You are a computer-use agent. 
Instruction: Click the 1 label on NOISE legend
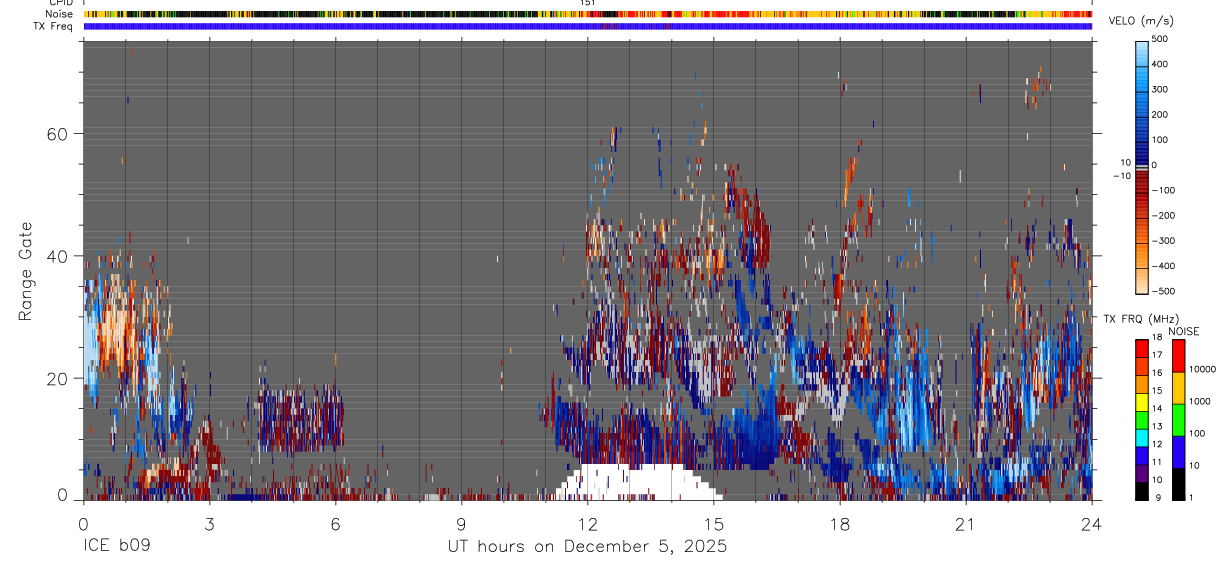coord(1192,498)
